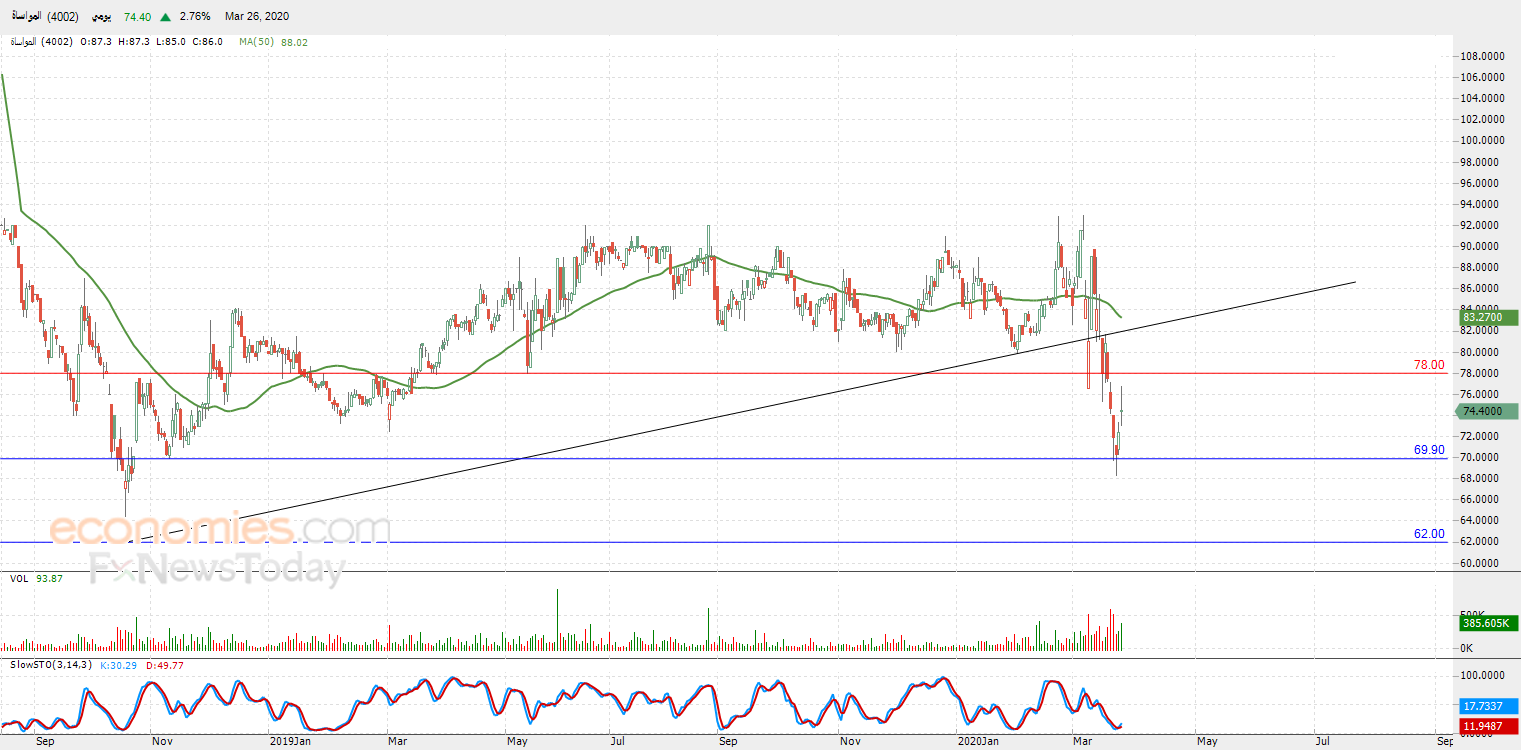This screenshot has height=750, width=1521.
Task: Click the 2019Jan time axis label
Action: [292, 742]
